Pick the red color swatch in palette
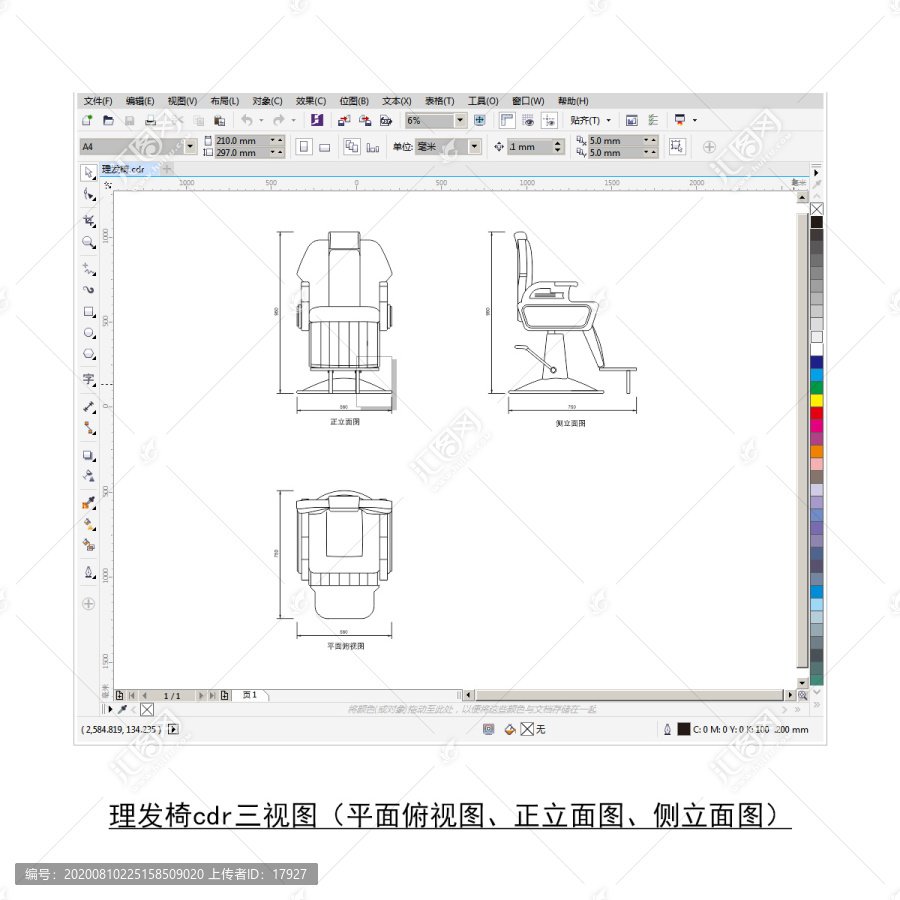 coord(816,413)
